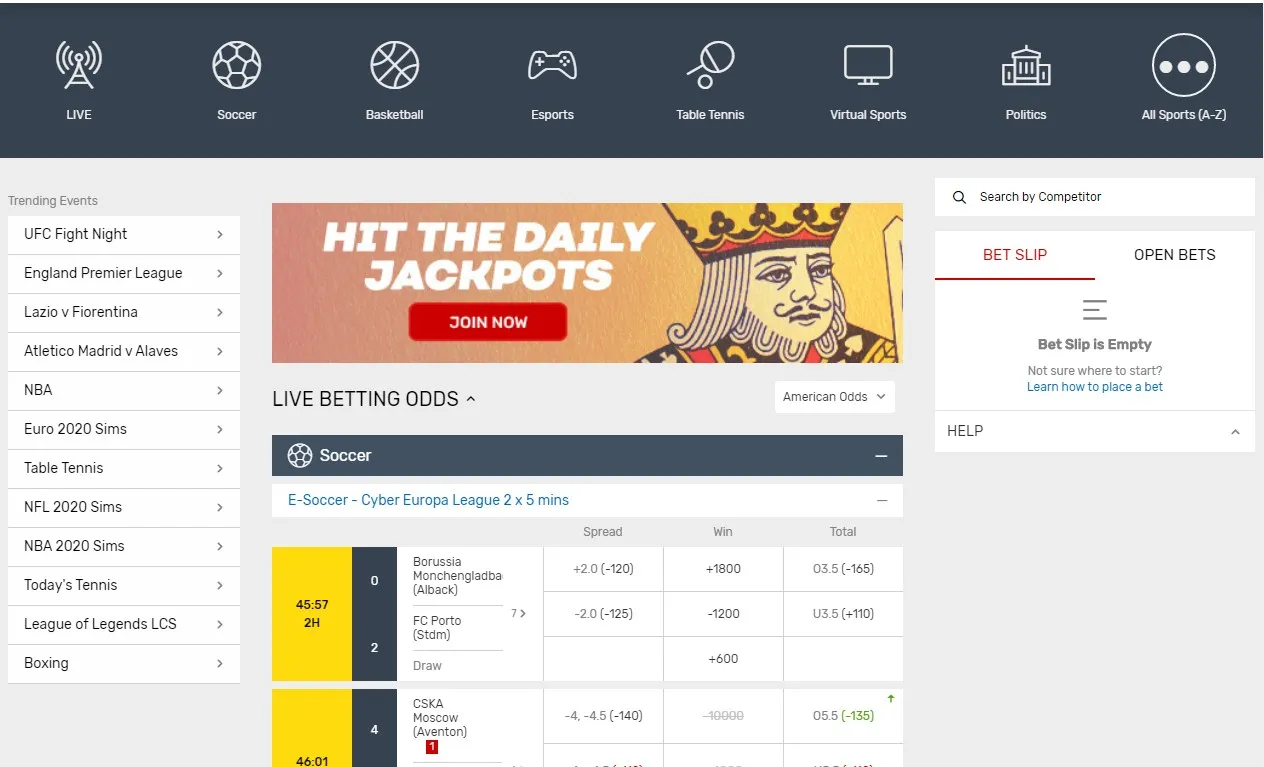Image resolution: width=1264 pixels, height=767 pixels.
Task: Open All Sports (A-Z) dots icon
Action: tap(1184, 66)
